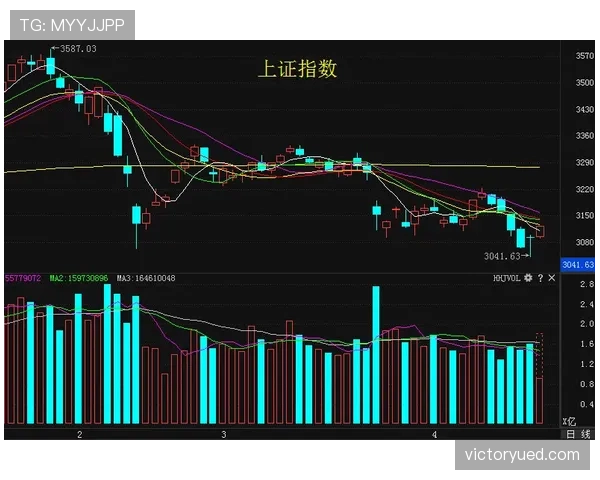Image resolution: width=600 pixels, height=480 pixels.
Task: Click the 3500 price axis label
Action: click(x=585, y=83)
